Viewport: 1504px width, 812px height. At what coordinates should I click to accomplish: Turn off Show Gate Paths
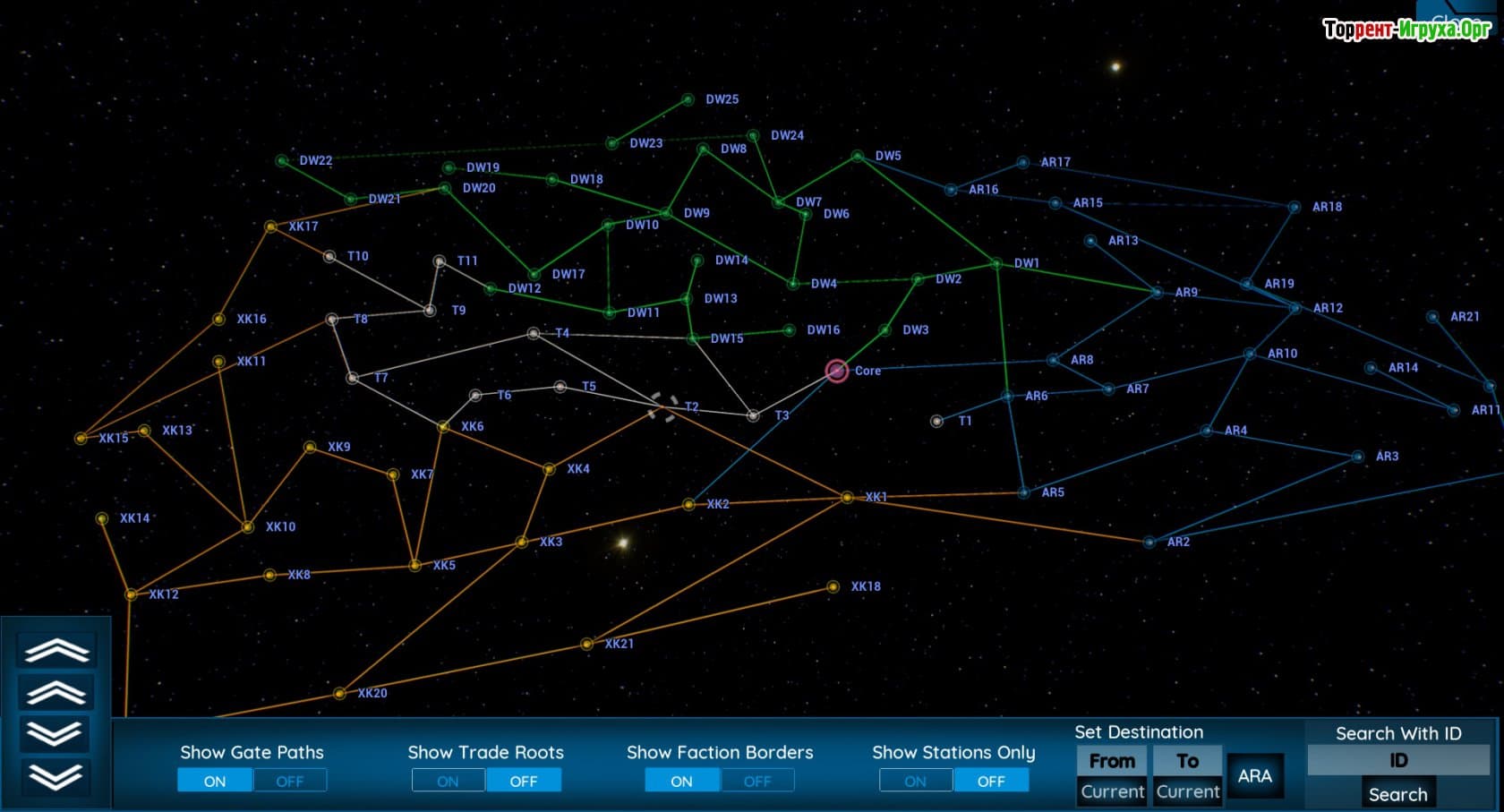tap(289, 781)
